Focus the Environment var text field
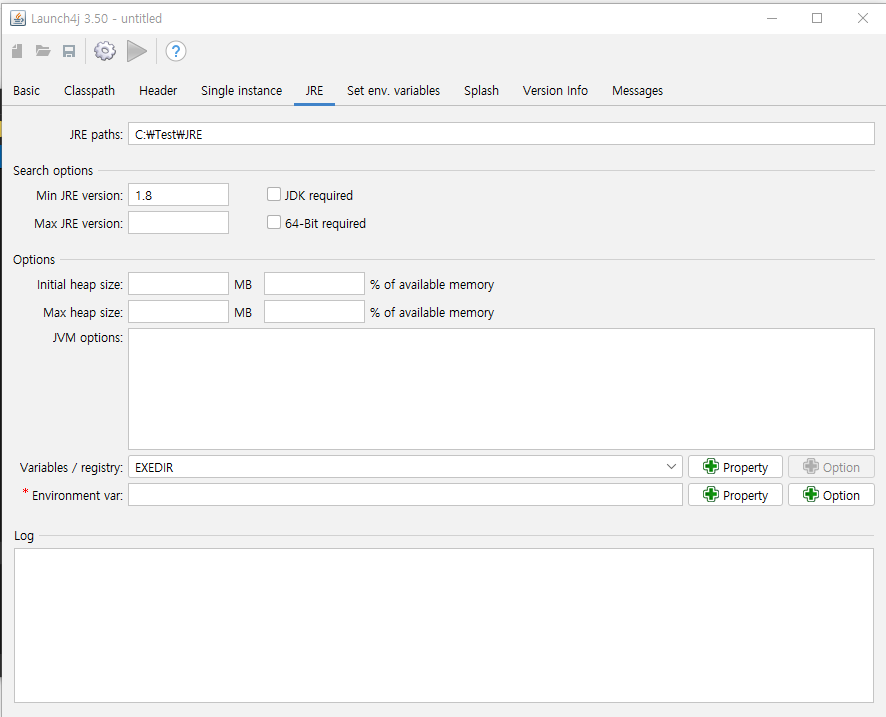Viewport: 886px width, 717px height. pyautogui.click(x=405, y=495)
